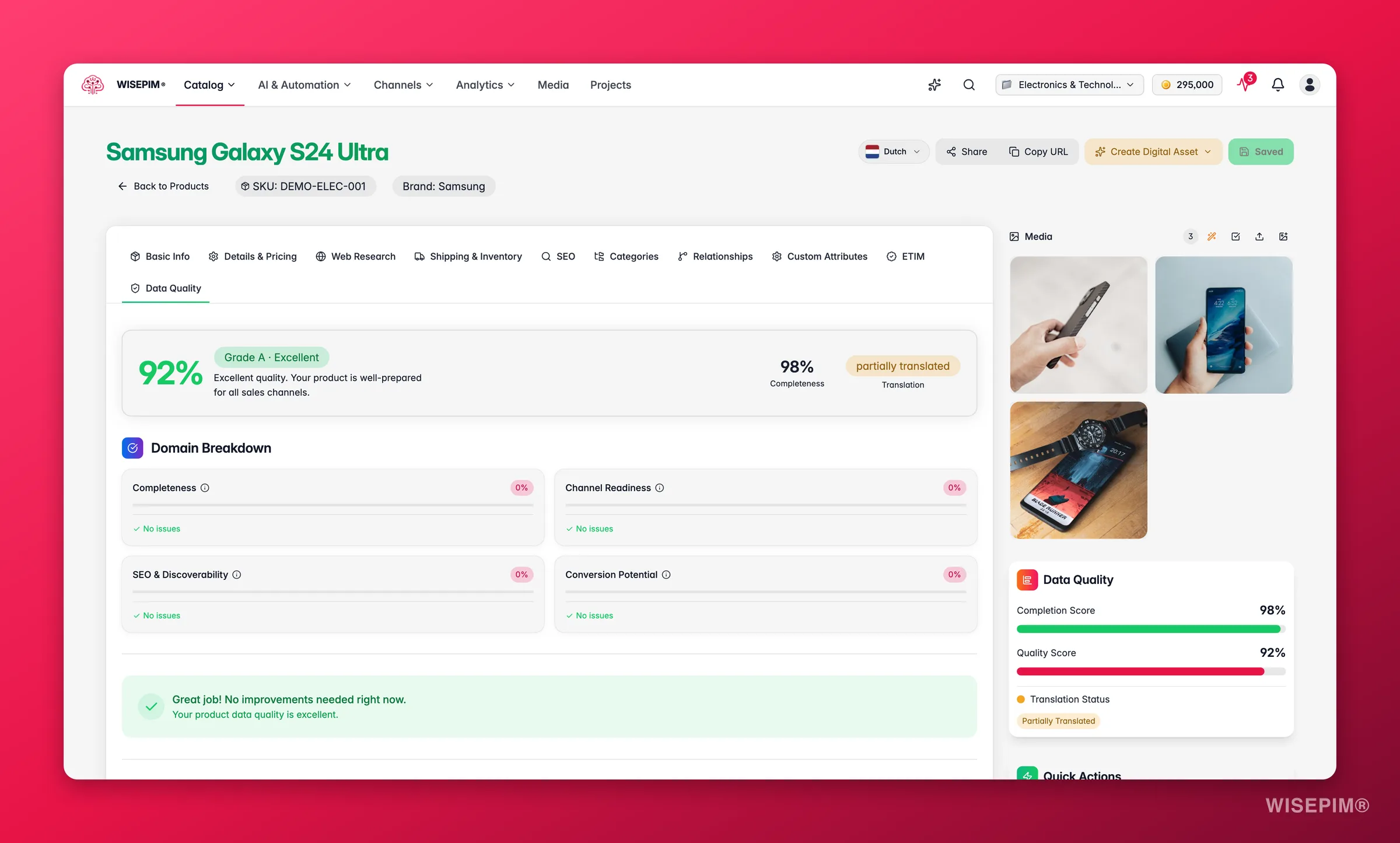Viewport: 1400px width, 843px height.
Task: Click the upload icon in Media panel
Action: [1259, 236]
